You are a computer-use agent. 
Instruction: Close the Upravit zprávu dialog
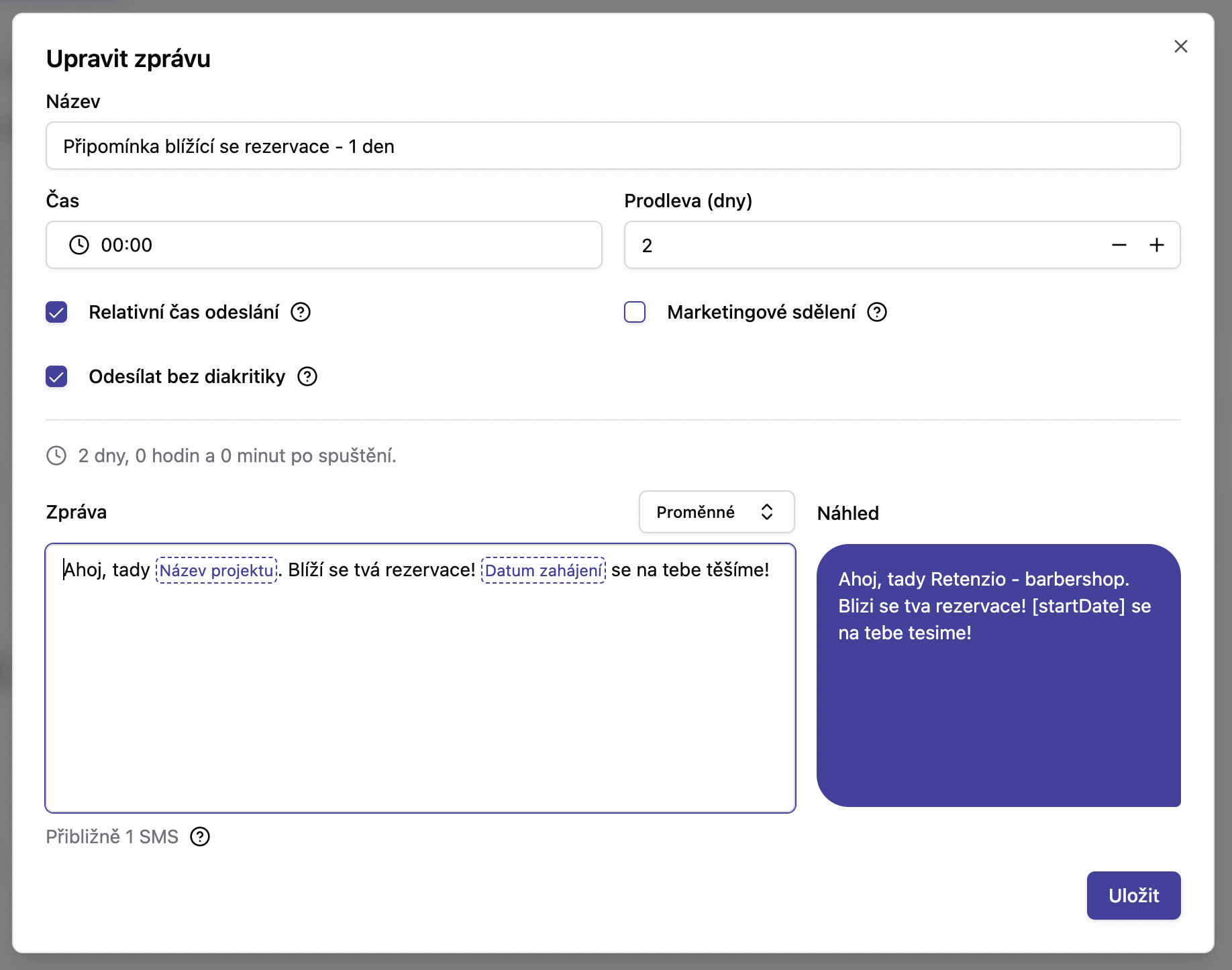[1180, 46]
